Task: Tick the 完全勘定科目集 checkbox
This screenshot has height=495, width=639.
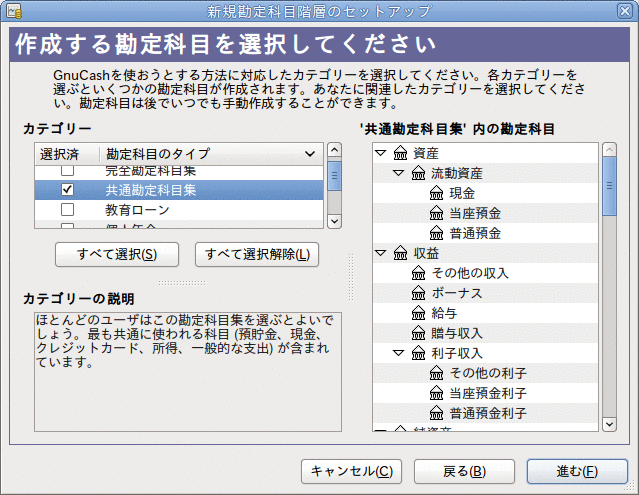Action: click(67, 172)
